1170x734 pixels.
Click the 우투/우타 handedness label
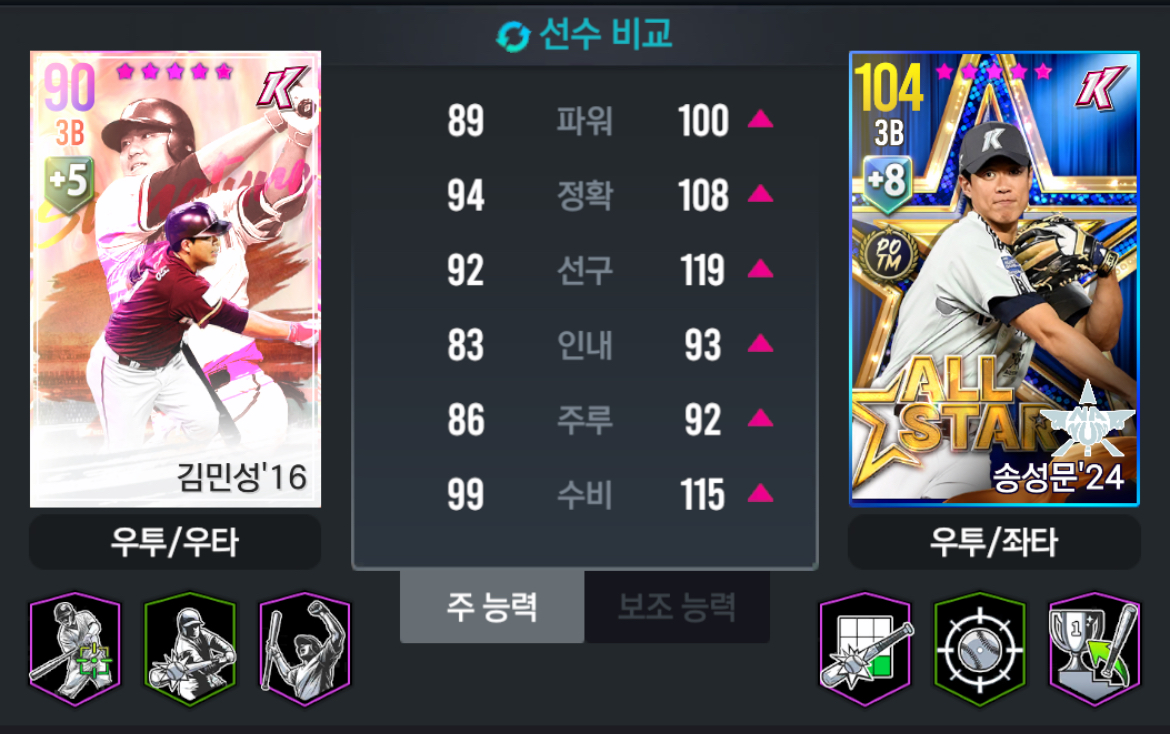pyautogui.click(x=175, y=542)
